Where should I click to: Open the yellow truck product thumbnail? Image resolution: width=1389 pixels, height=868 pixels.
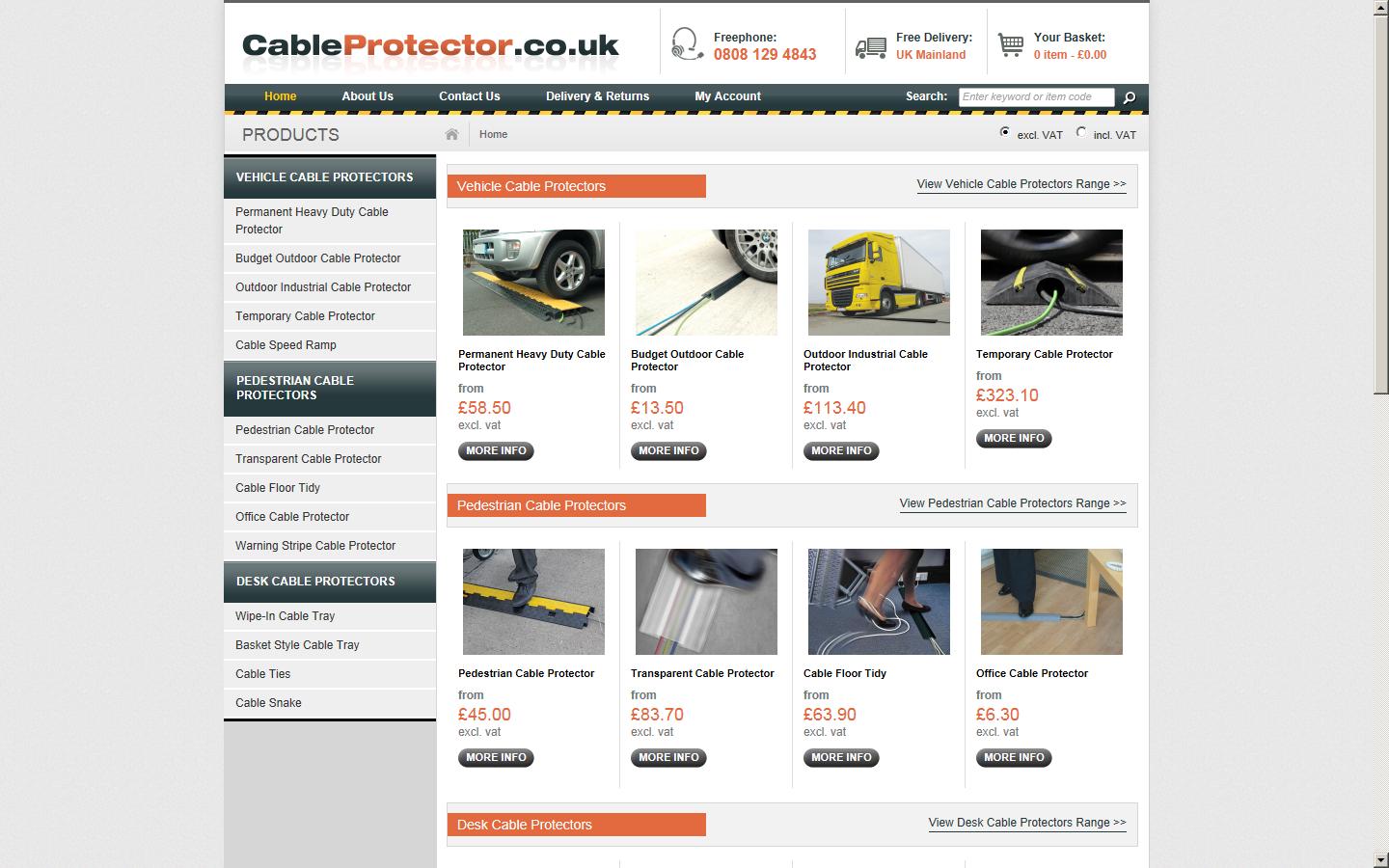tap(879, 283)
